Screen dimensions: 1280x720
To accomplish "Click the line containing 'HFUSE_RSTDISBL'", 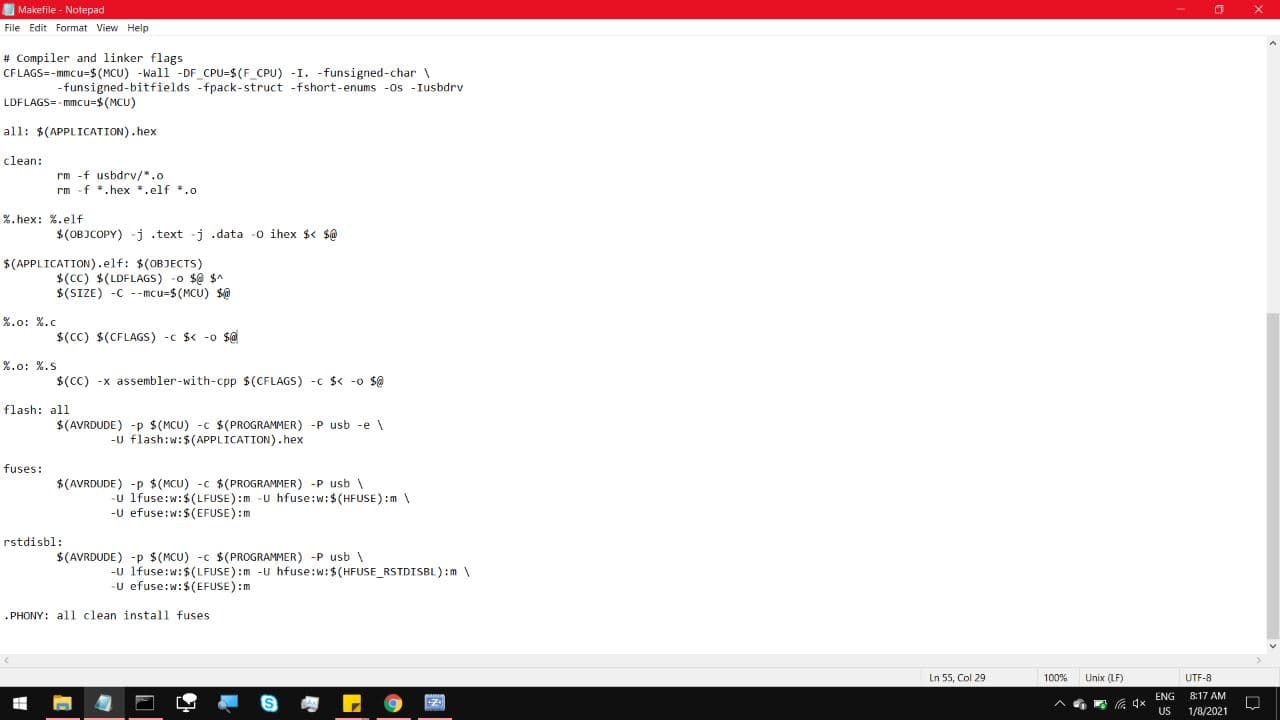I will 290,571.
